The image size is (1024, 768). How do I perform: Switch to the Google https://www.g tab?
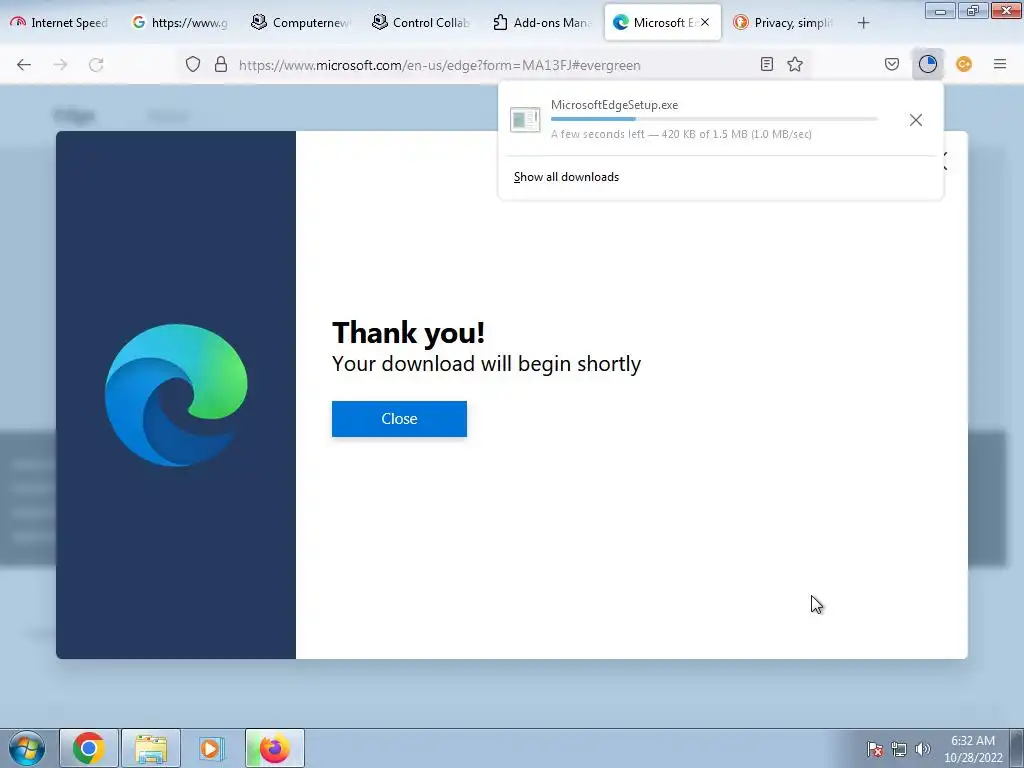click(180, 23)
